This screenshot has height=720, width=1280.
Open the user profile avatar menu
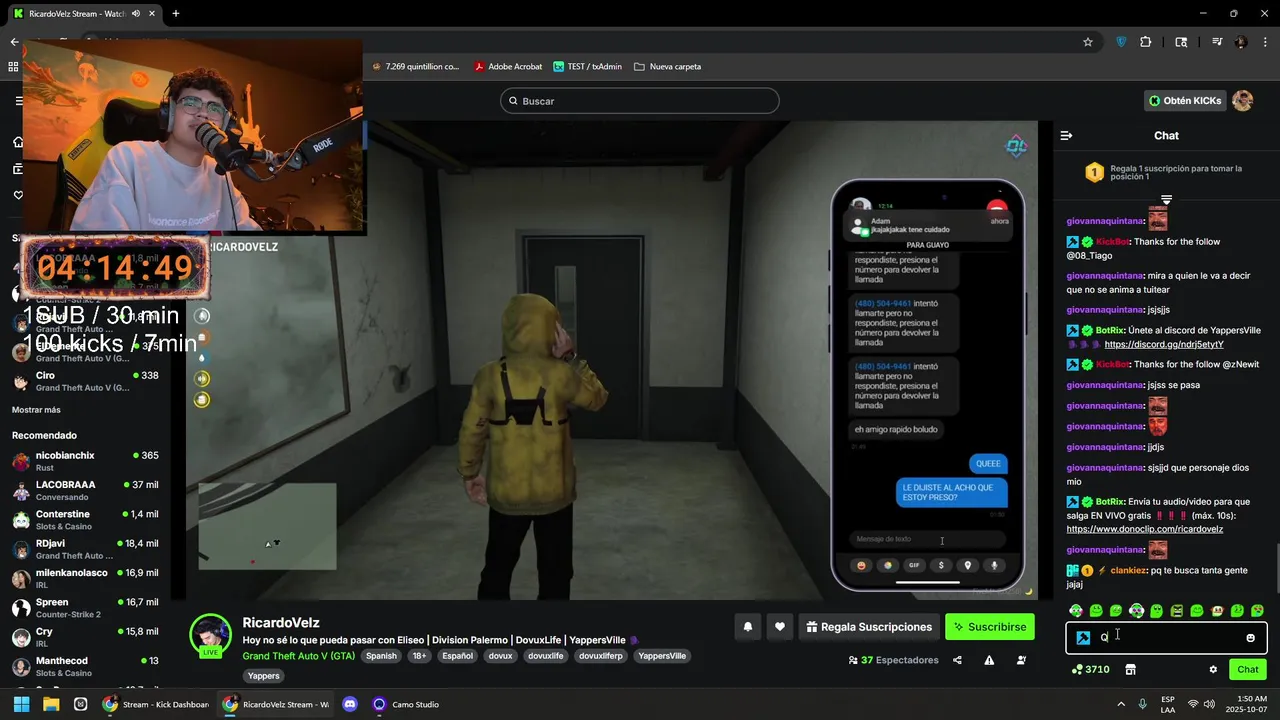[x=1242, y=100]
